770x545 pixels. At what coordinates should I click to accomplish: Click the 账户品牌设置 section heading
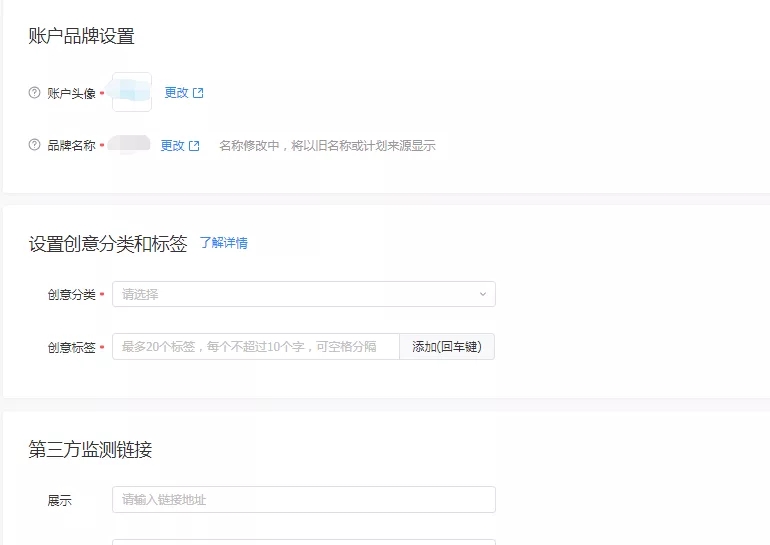point(81,37)
